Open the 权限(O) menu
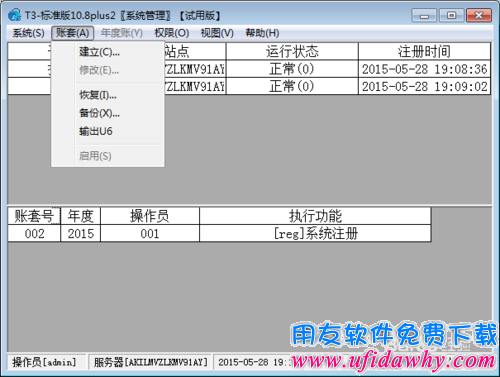500x377 pixels. (172, 33)
